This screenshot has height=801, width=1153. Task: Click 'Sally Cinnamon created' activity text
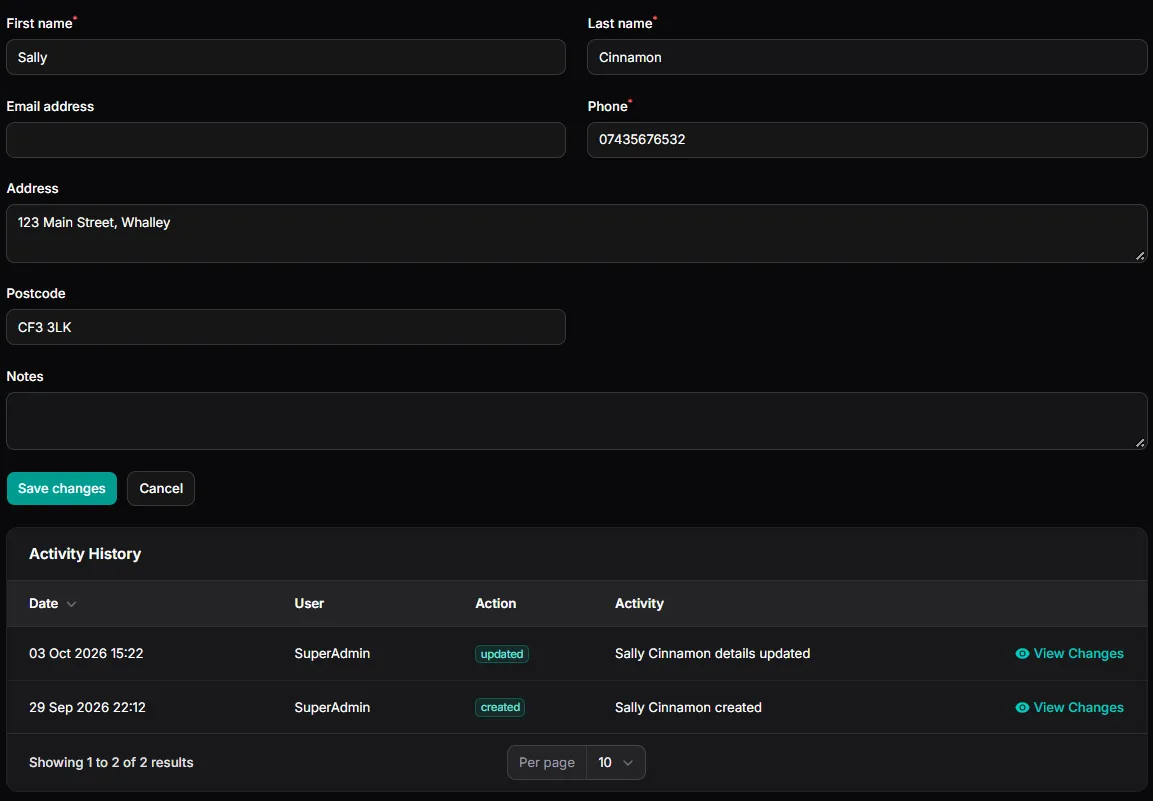688,707
